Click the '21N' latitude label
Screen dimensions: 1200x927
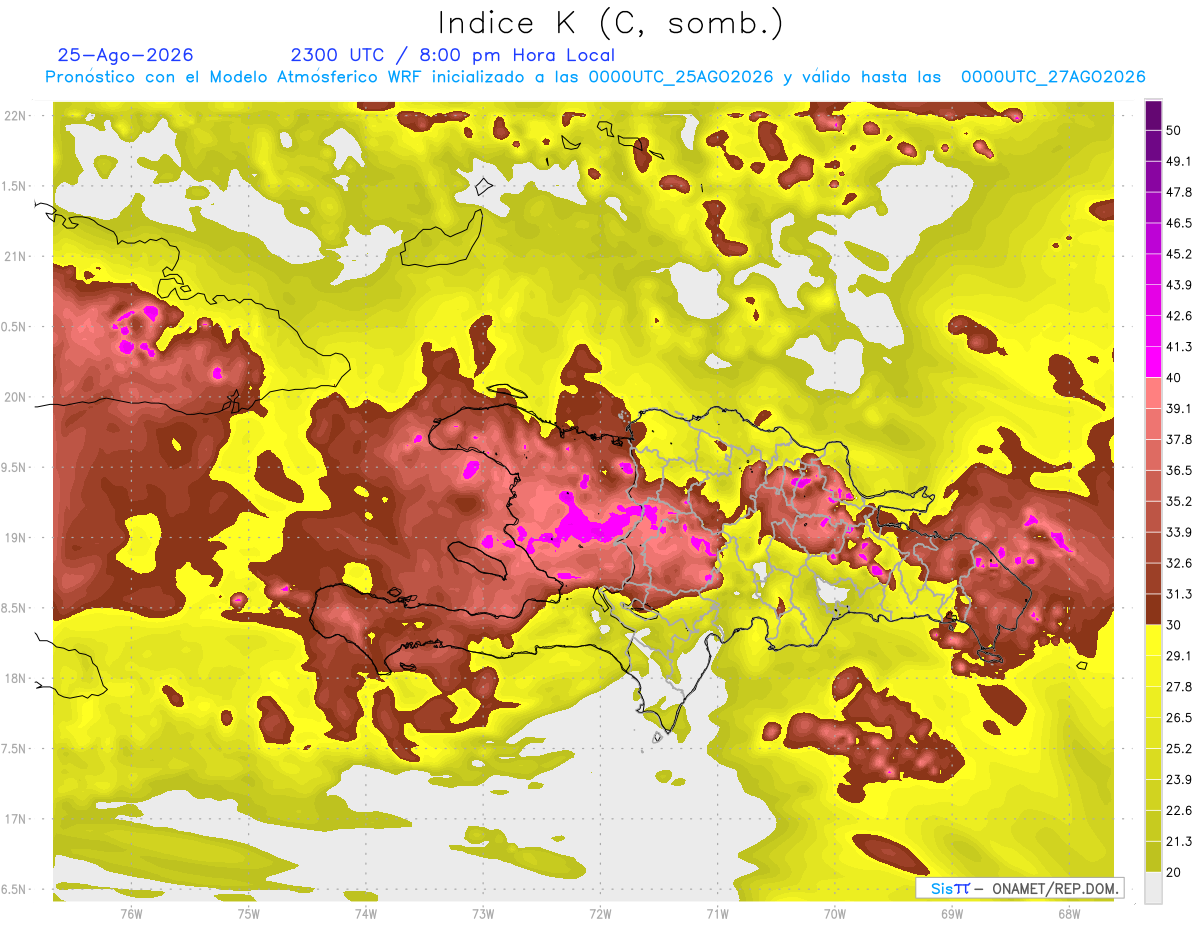click(x=16, y=257)
